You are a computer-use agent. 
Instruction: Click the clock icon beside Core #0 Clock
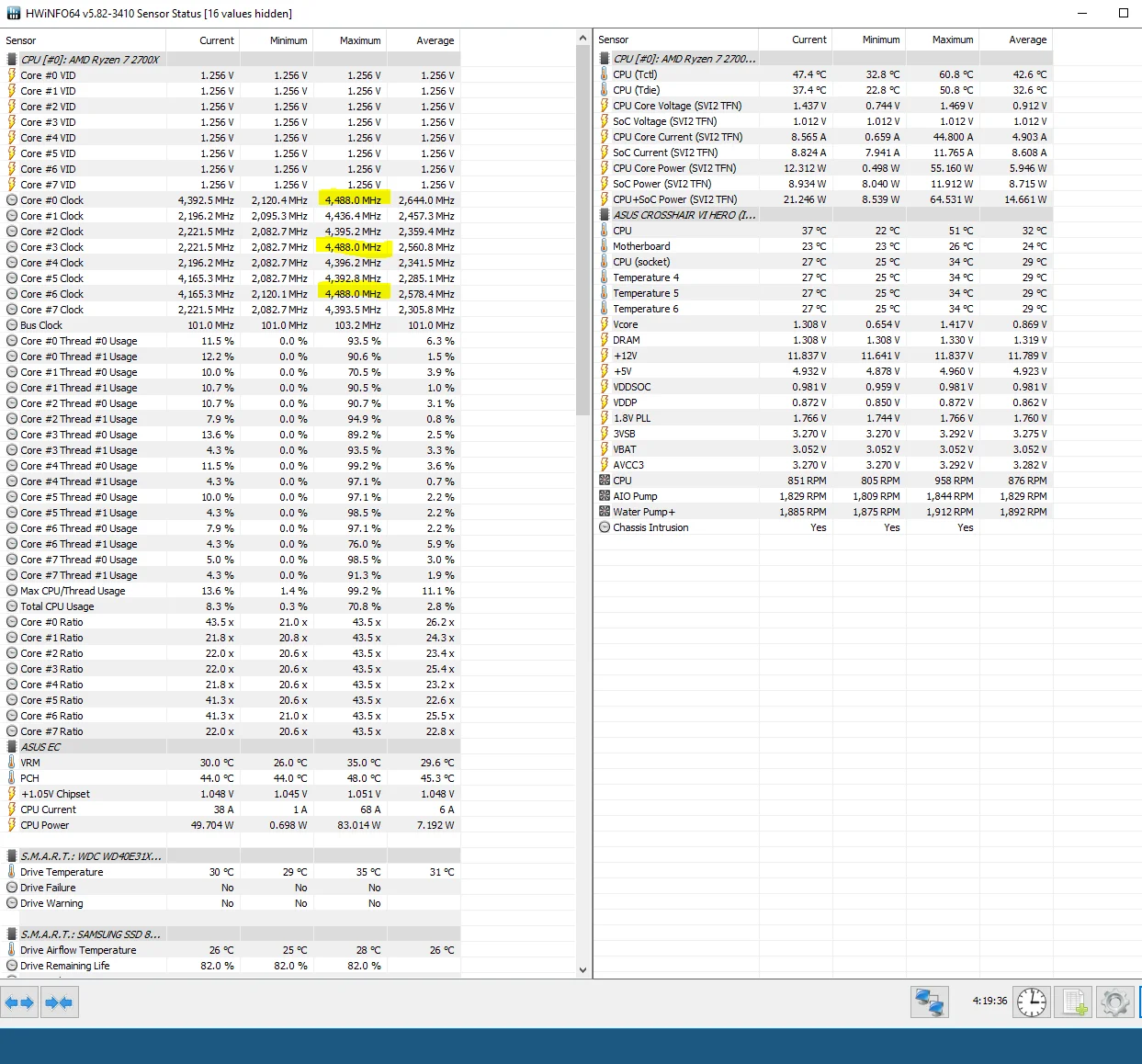(12, 200)
